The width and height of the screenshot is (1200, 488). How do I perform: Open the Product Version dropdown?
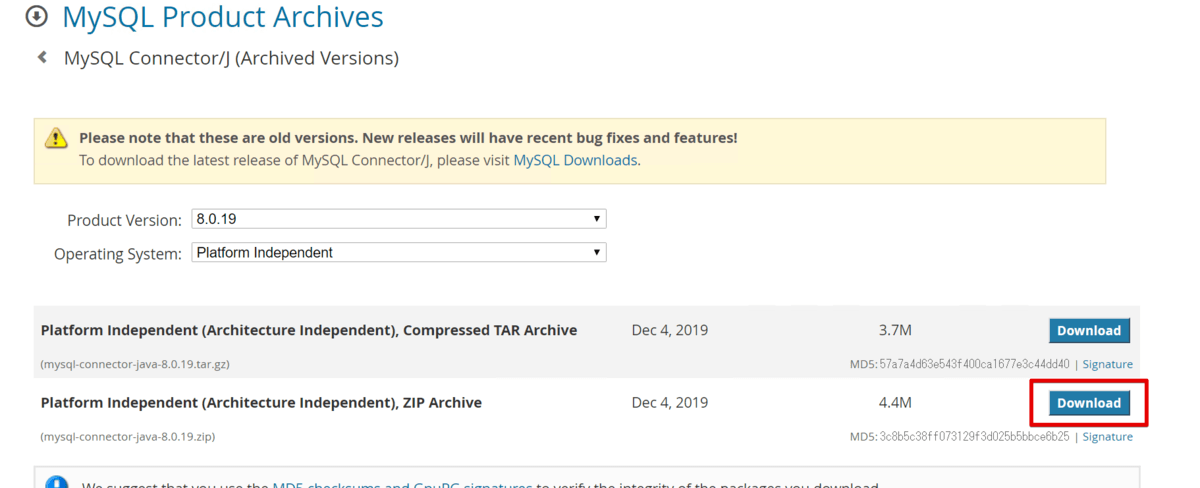(x=398, y=219)
